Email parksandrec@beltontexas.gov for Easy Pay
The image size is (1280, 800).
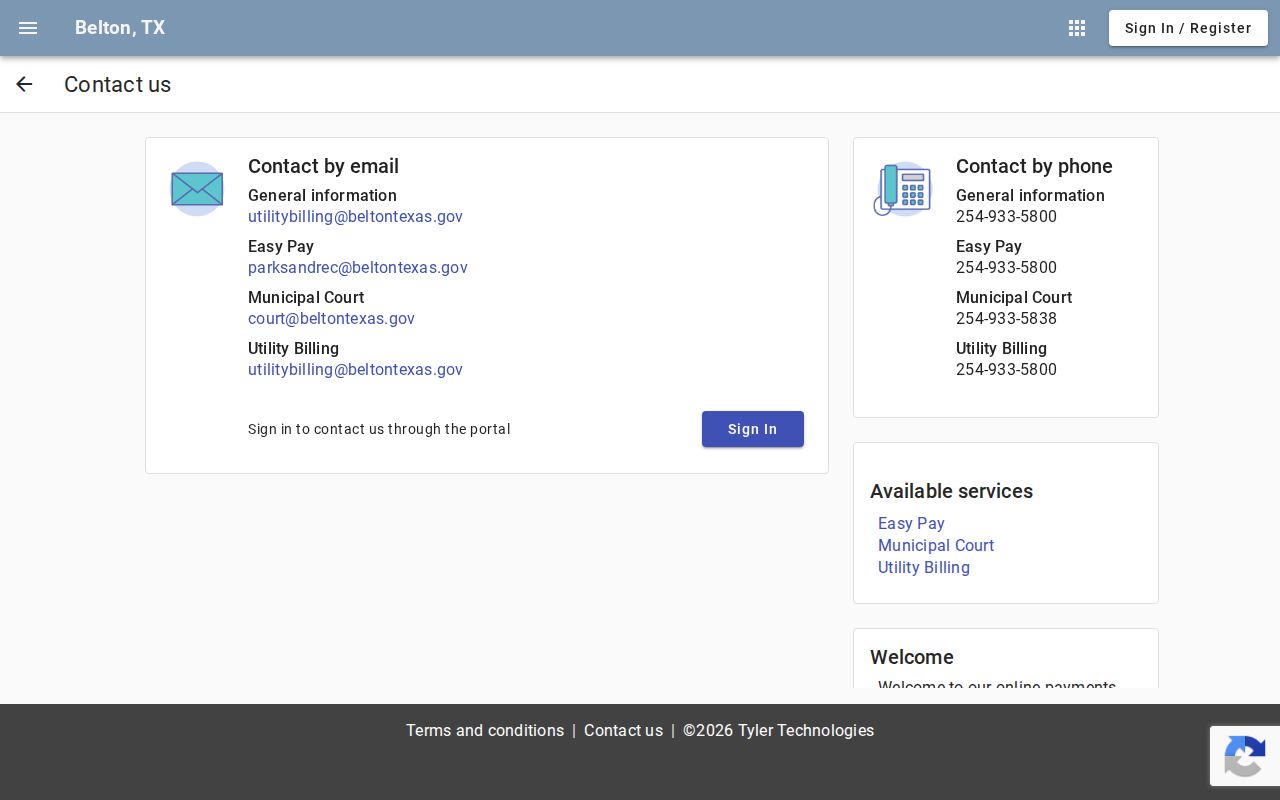point(358,268)
